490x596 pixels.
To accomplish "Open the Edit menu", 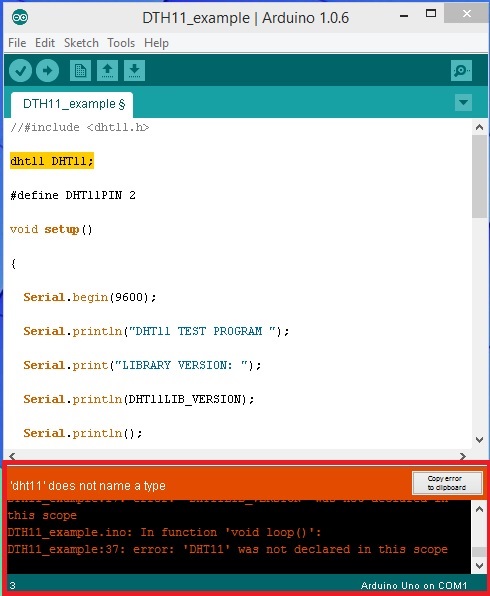I will 45,43.
